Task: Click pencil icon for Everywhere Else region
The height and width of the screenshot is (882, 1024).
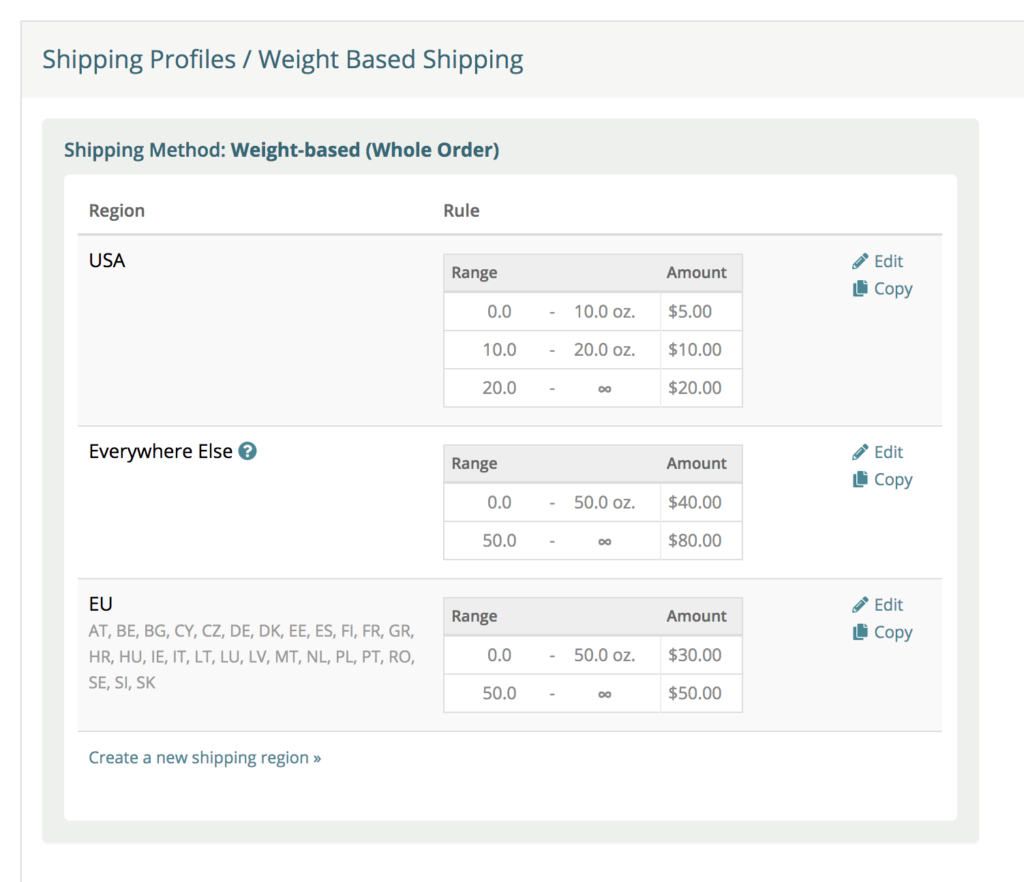Action: (860, 452)
